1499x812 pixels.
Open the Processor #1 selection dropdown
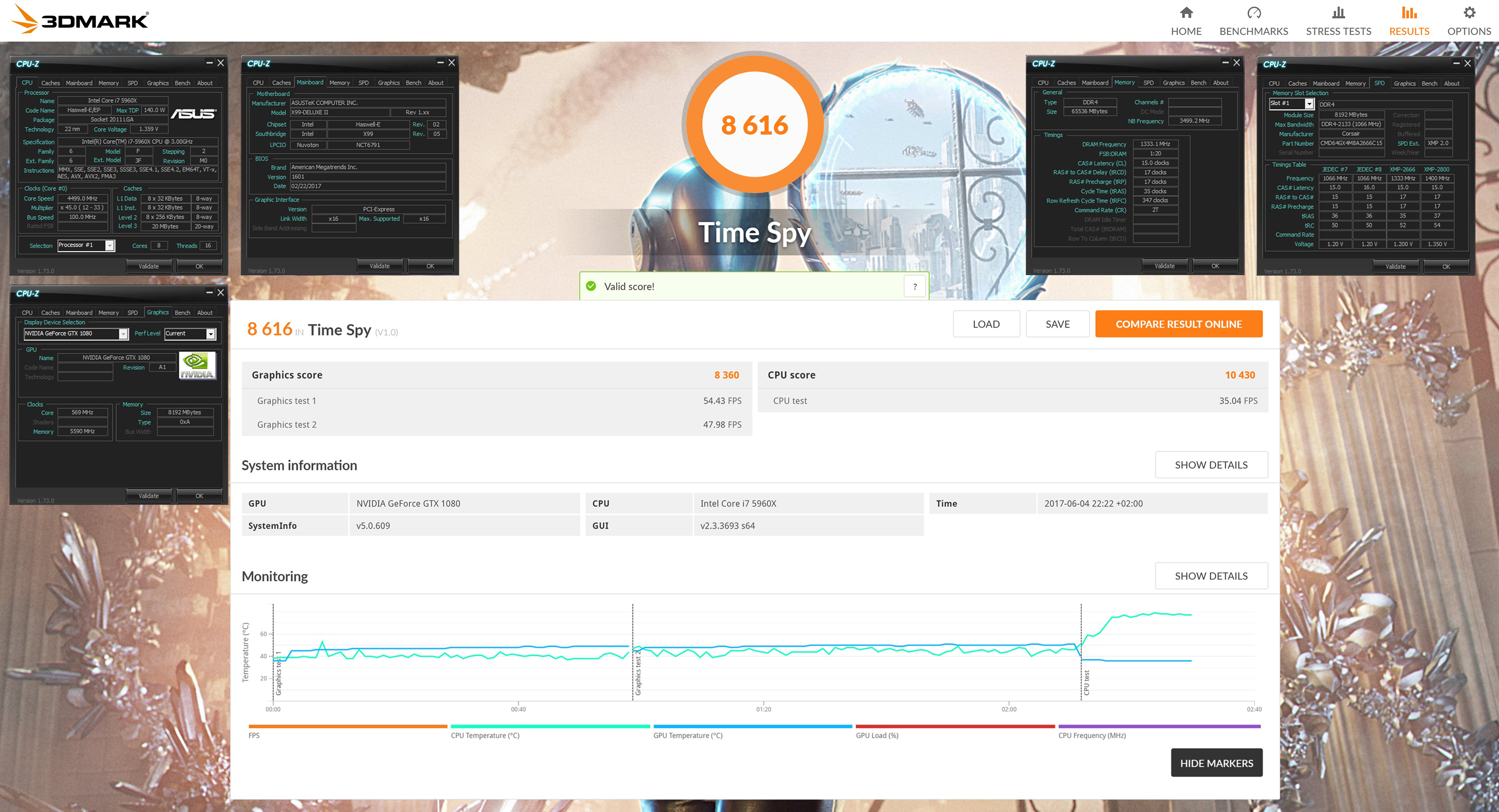pyautogui.click(x=86, y=246)
